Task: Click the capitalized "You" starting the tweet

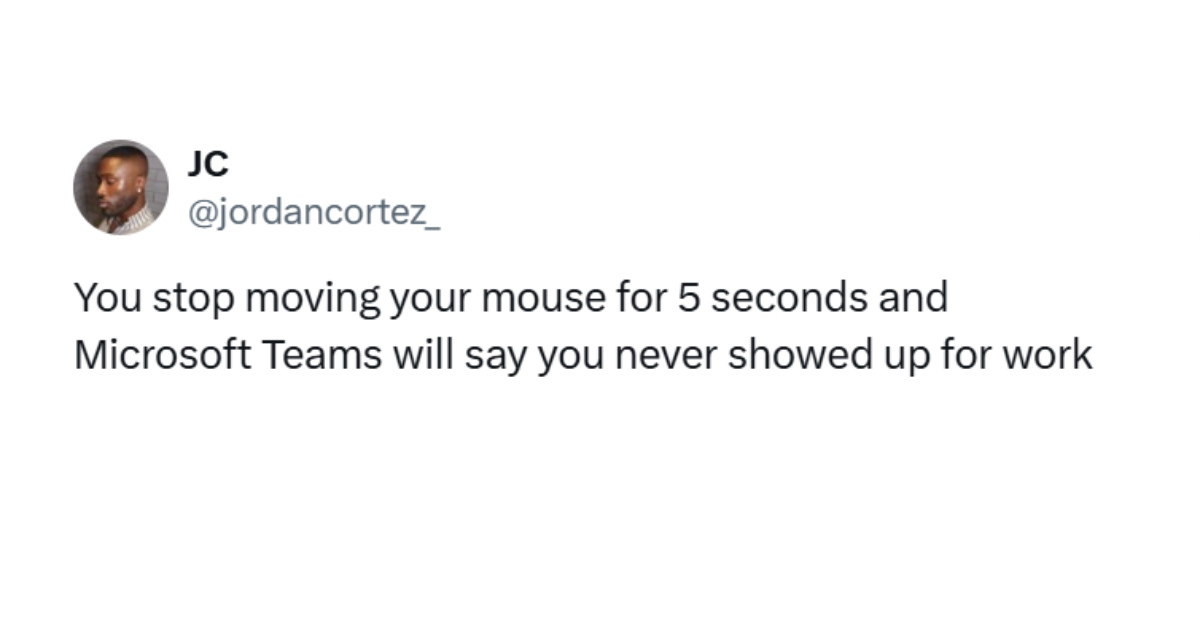Action: [107, 299]
